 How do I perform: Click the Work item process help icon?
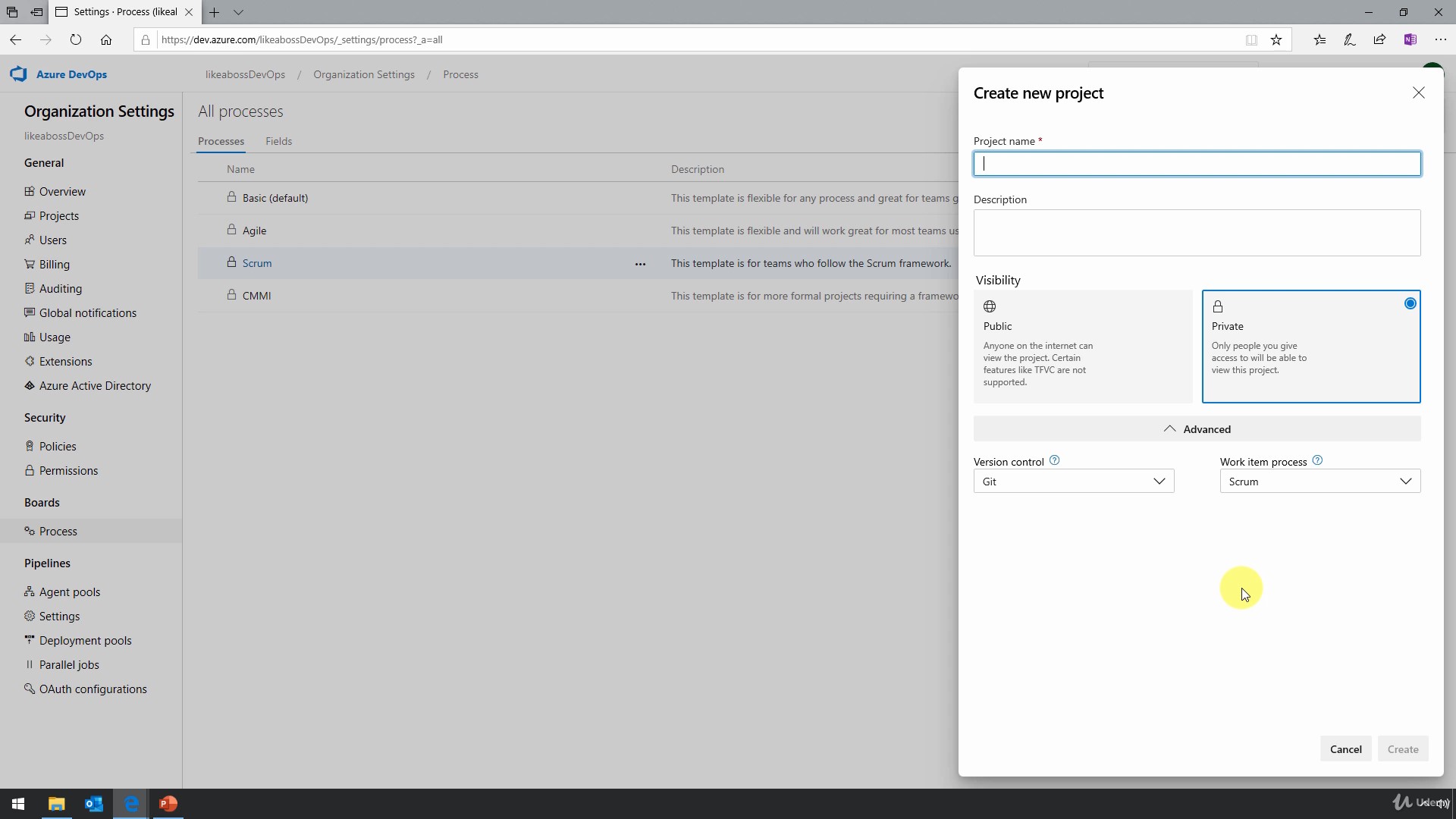point(1317,460)
